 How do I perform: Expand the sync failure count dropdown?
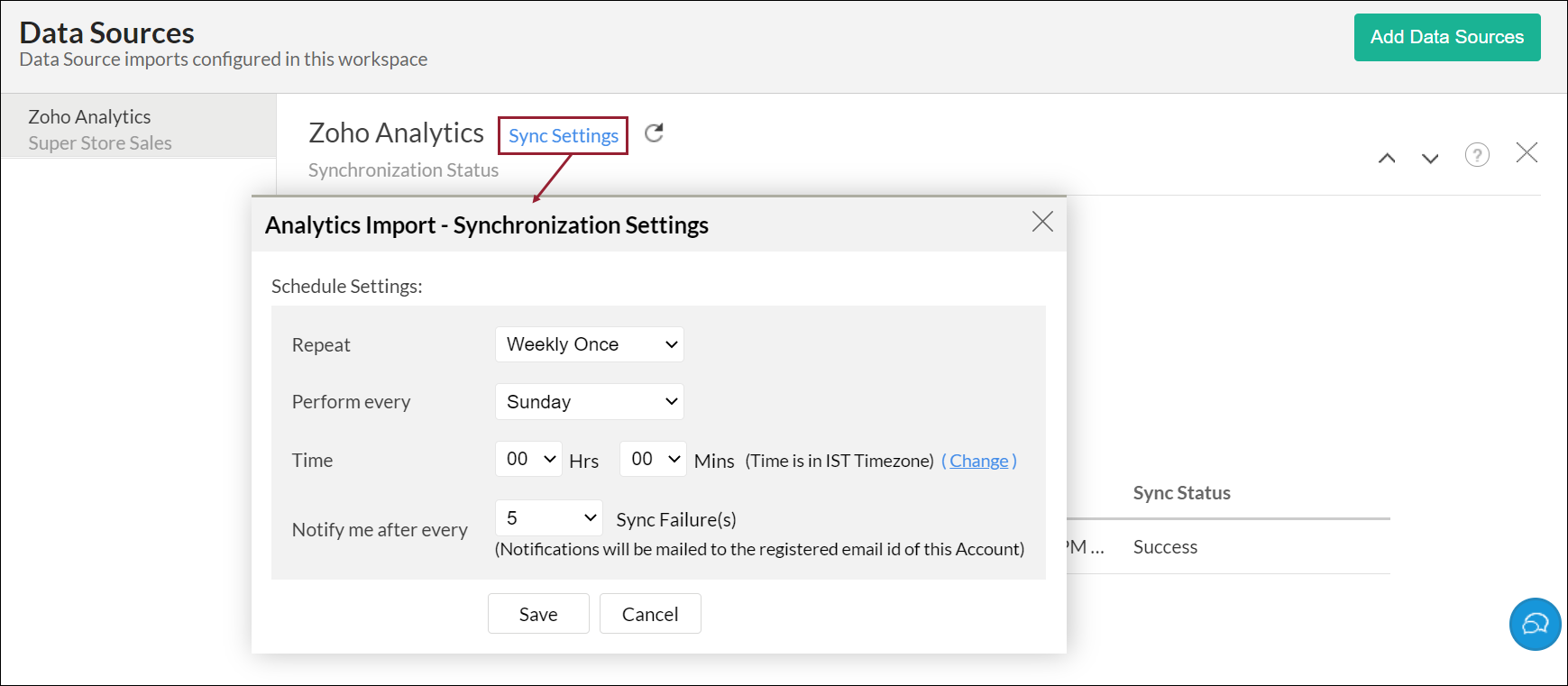point(549,518)
